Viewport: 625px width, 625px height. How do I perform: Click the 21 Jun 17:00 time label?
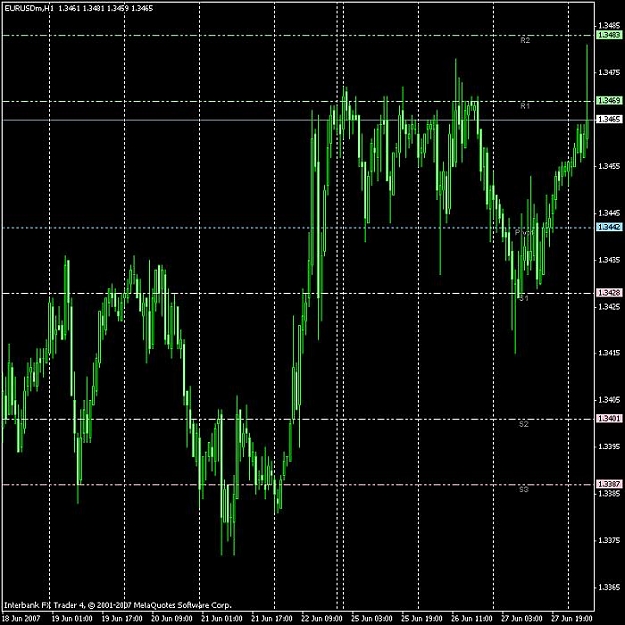pyautogui.click(x=272, y=619)
